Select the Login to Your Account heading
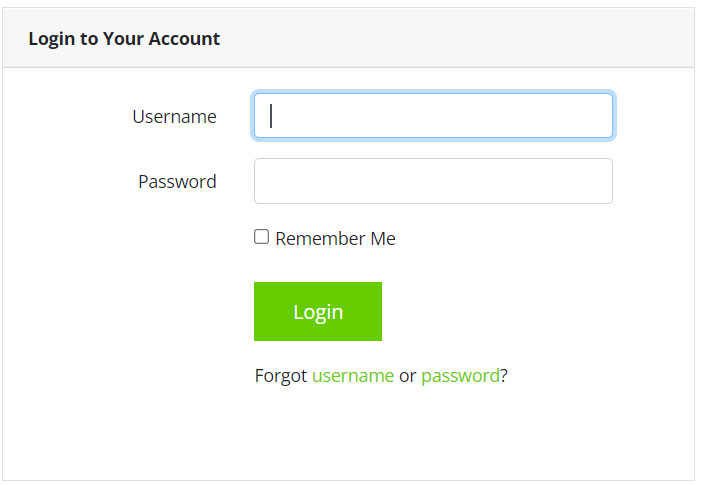Screen dimensions: 702x485 124,39
